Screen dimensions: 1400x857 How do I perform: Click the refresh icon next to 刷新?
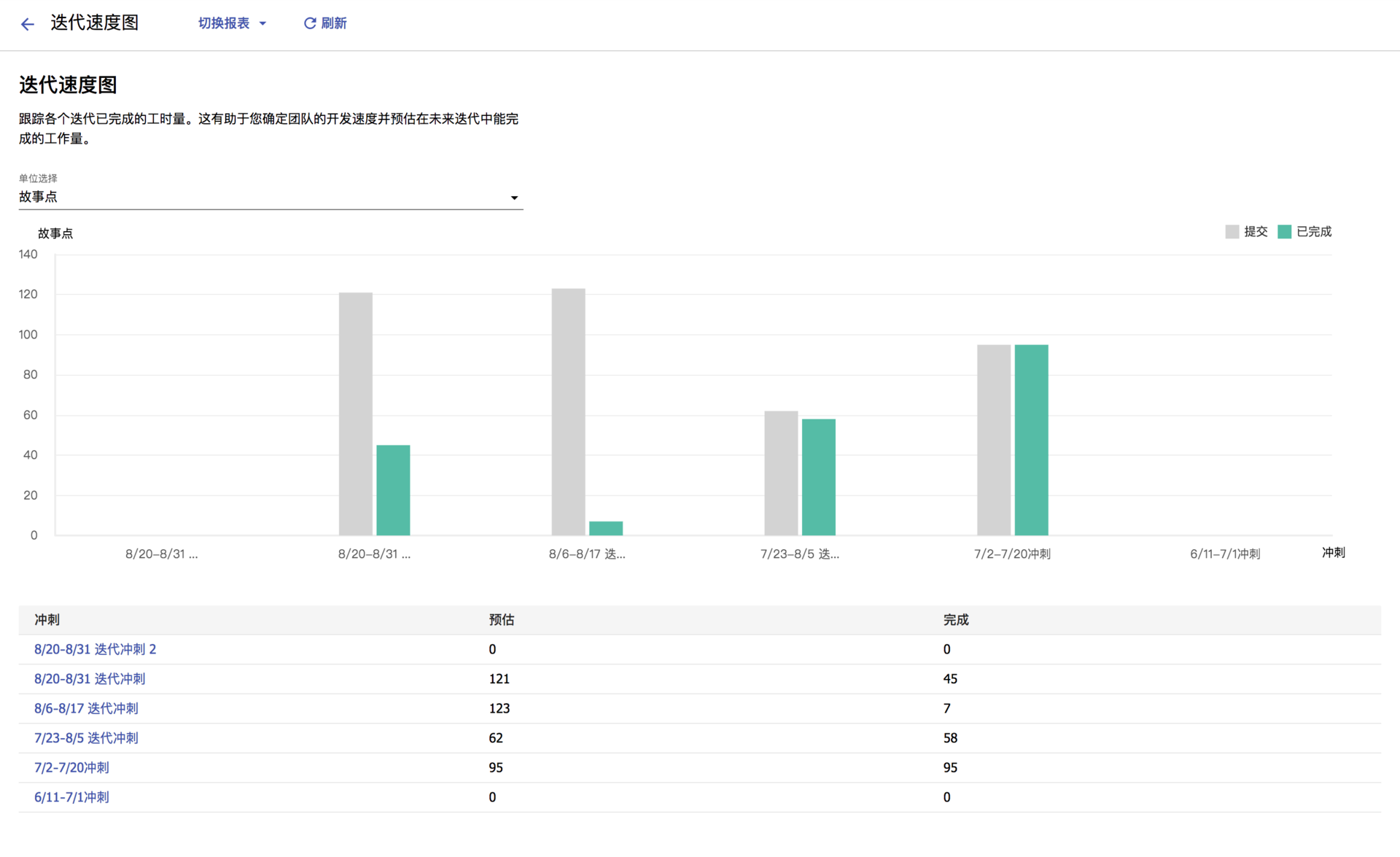click(x=310, y=23)
